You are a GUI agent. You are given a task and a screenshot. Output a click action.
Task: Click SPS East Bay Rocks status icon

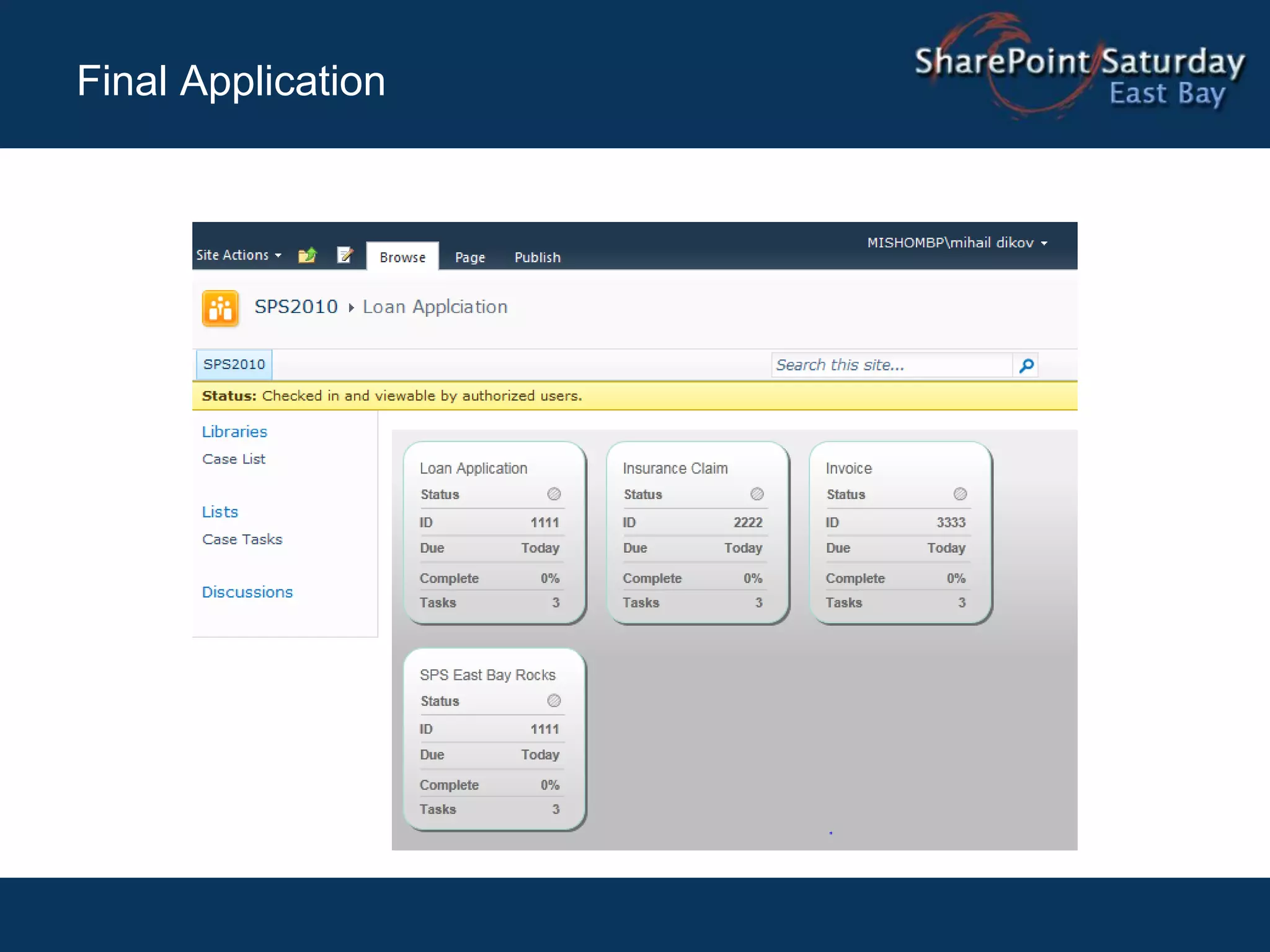554,700
